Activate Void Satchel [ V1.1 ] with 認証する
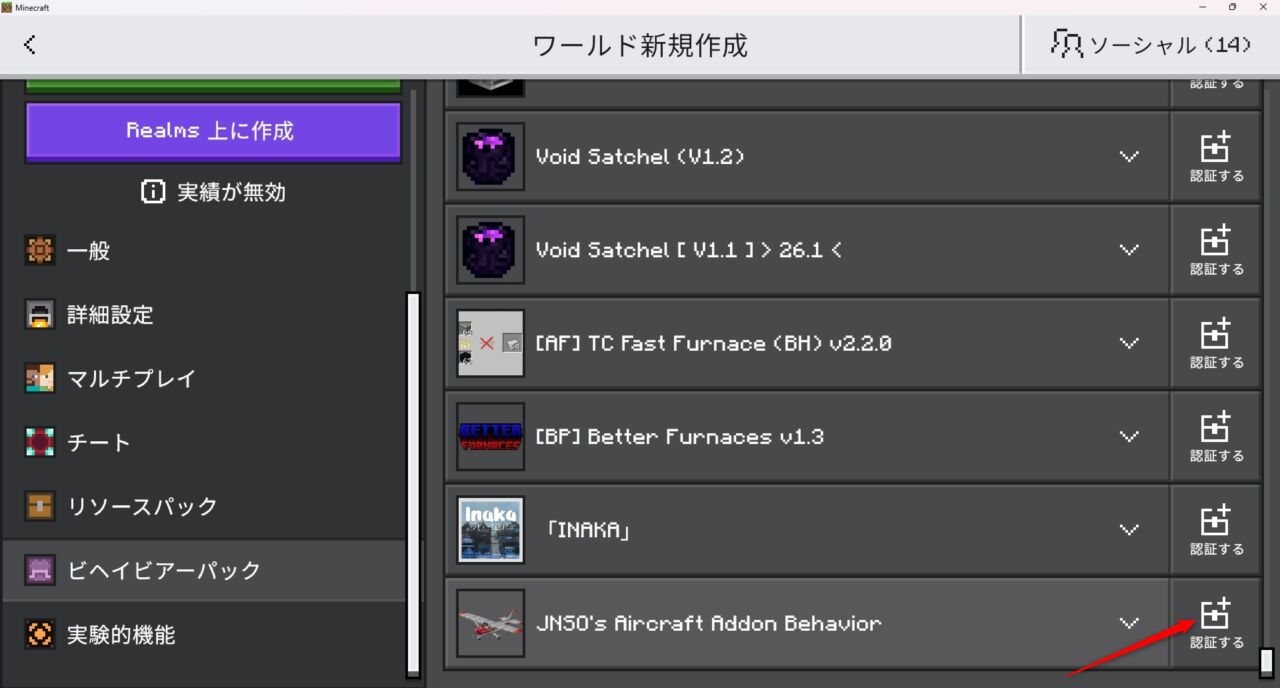The height and width of the screenshot is (688, 1280). [x=1216, y=250]
